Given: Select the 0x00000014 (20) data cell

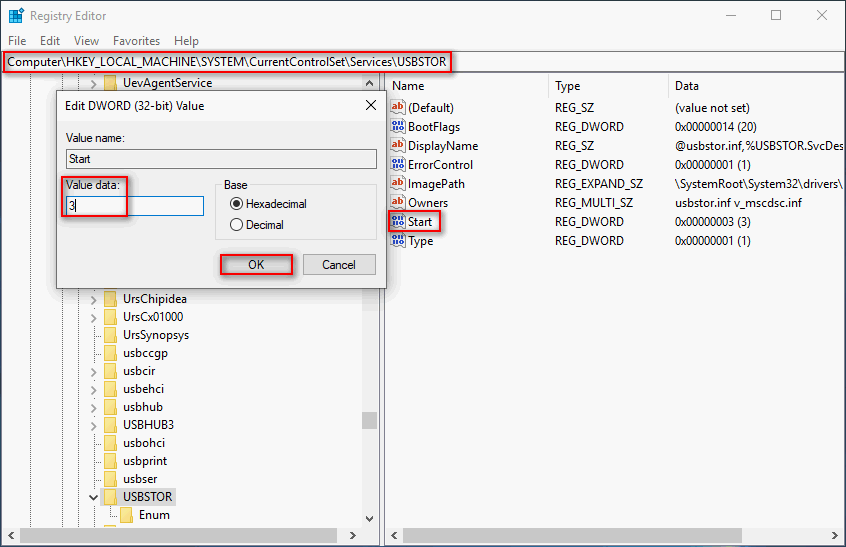Looking at the screenshot, I should pyautogui.click(x=715, y=126).
